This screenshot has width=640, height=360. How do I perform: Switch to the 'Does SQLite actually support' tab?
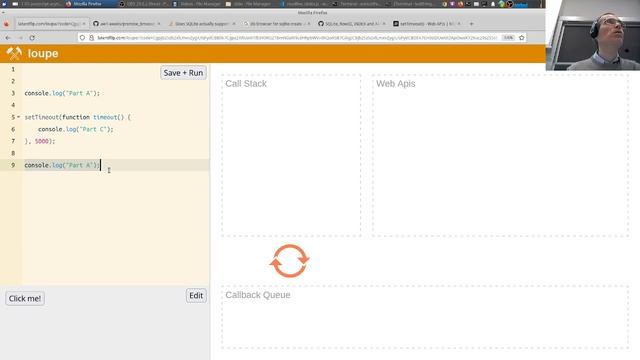202,24
